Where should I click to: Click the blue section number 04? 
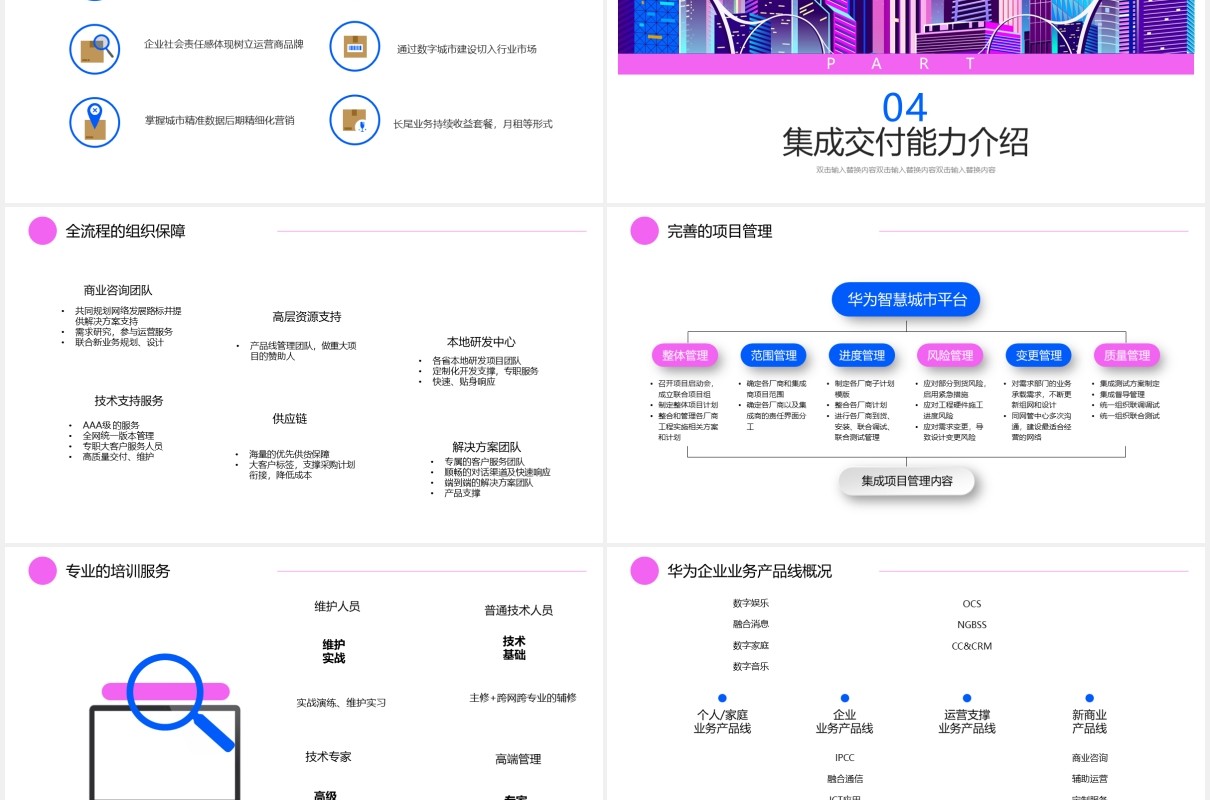coord(905,107)
